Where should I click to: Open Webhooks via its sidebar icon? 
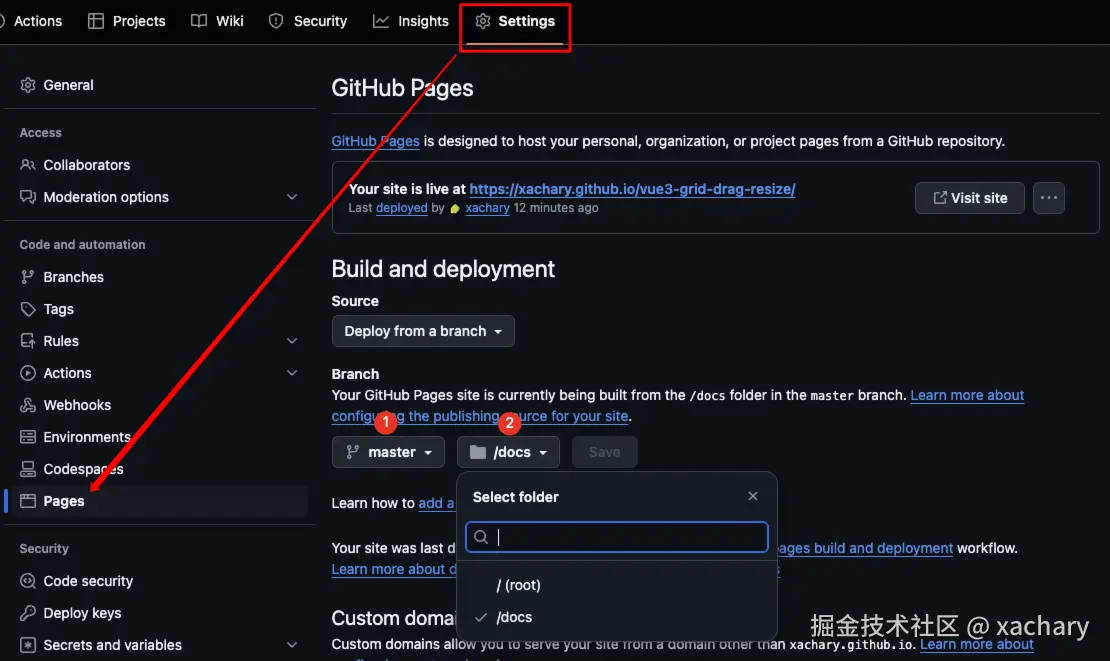(28, 405)
